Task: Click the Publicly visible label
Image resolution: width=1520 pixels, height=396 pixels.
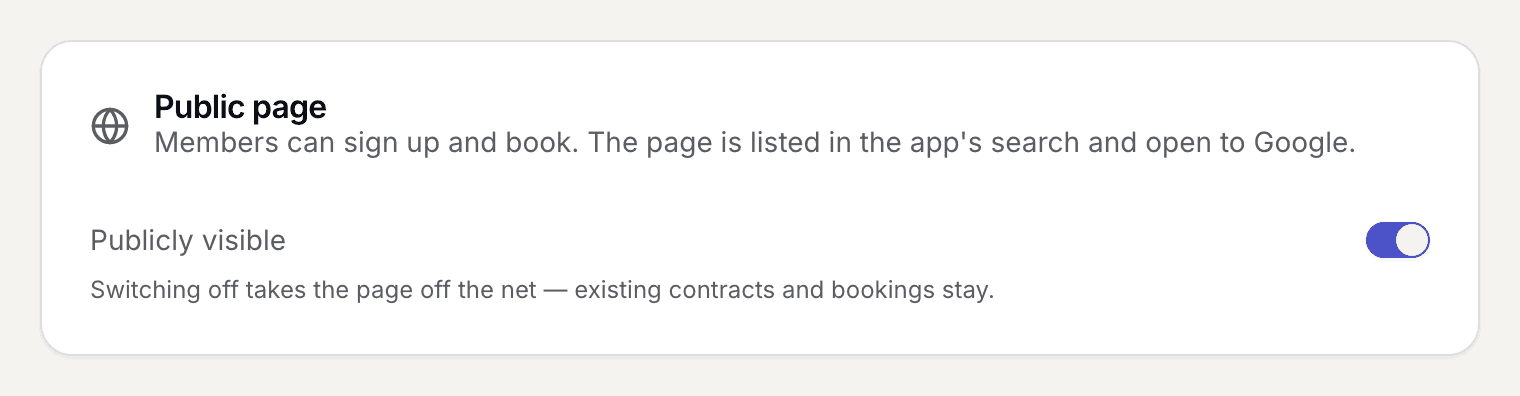Action: tap(188, 241)
